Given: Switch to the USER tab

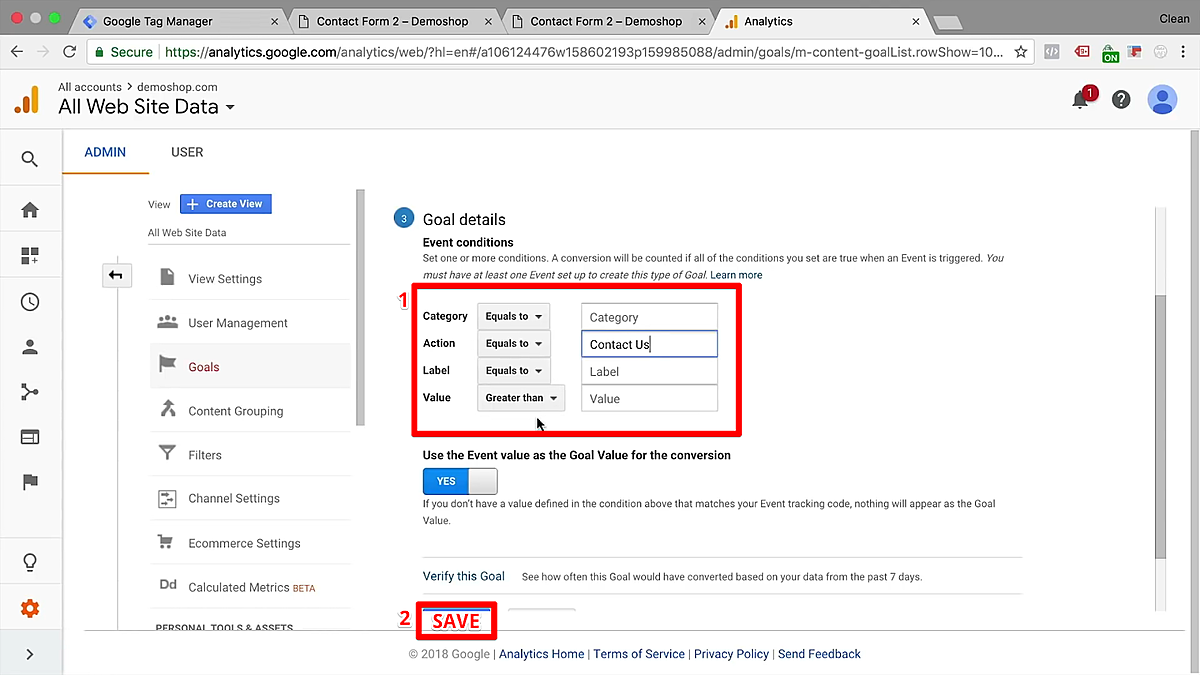Looking at the screenshot, I should [x=187, y=152].
